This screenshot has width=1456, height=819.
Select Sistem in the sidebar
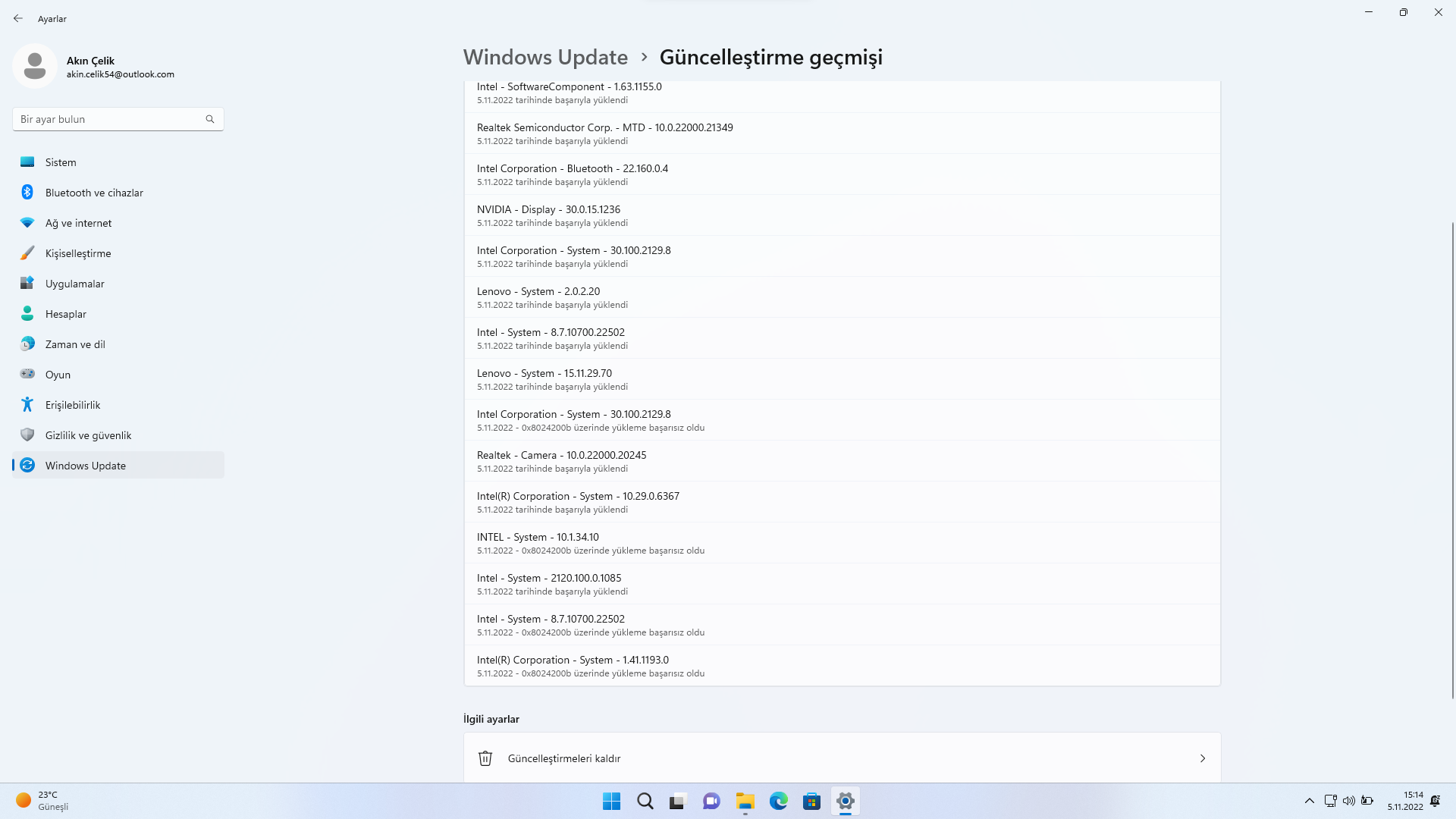pyautogui.click(x=61, y=162)
